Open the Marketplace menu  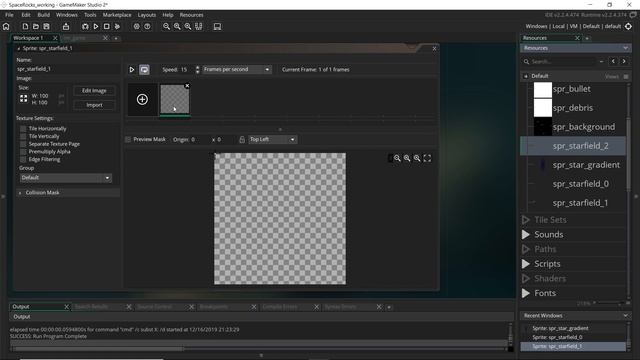[x=117, y=15]
